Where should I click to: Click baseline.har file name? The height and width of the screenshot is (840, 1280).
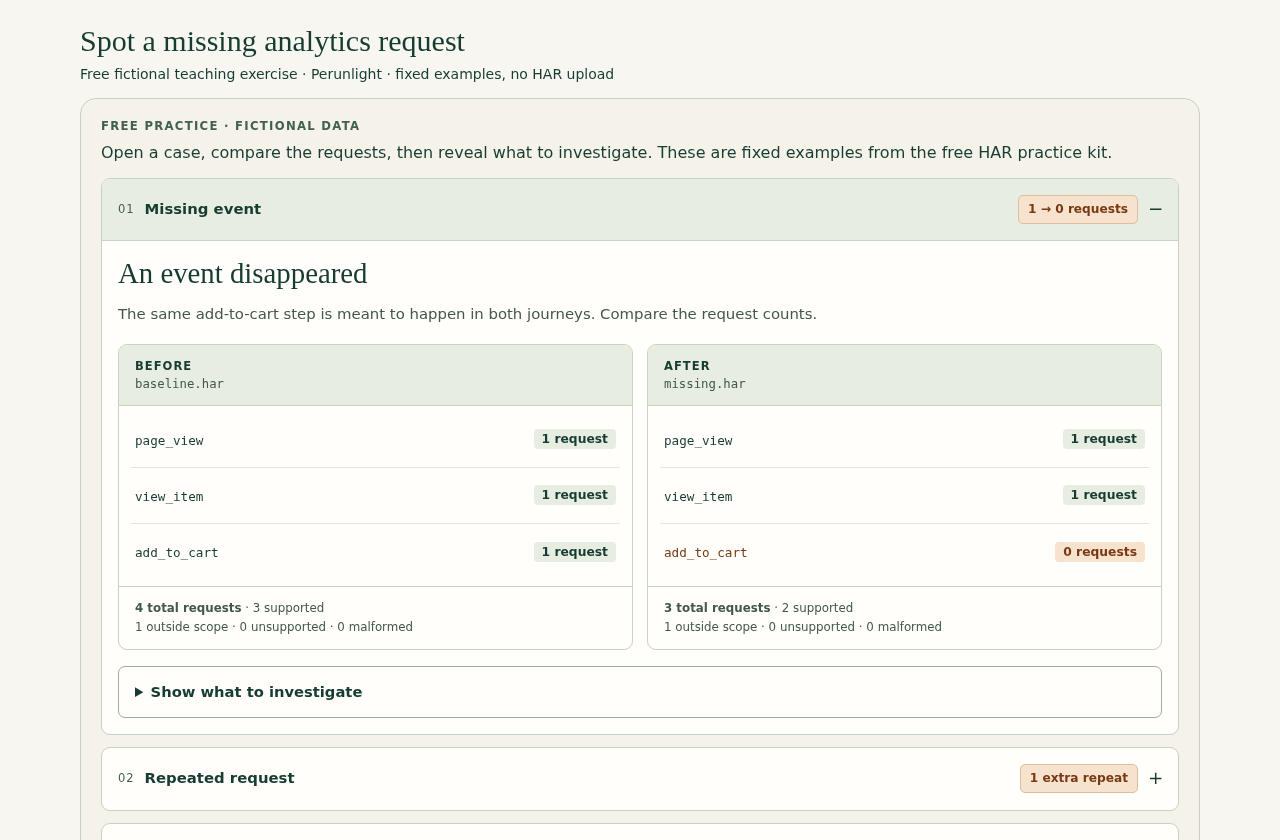click(x=179, y=384)
